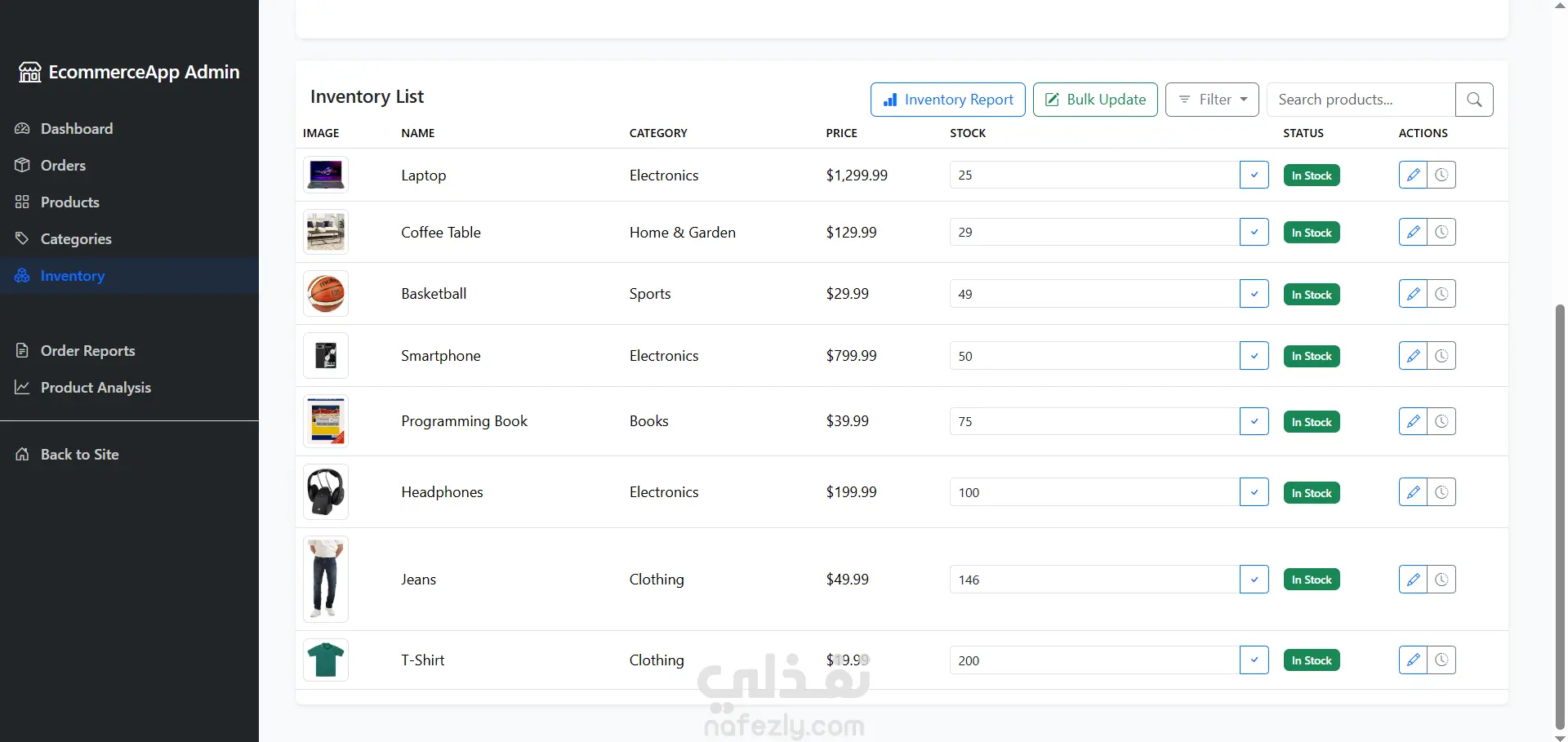Edit the T-Shirt inventory entry
The width and height of the screenshot is (1568, 742).
(x=1413, y=660)
